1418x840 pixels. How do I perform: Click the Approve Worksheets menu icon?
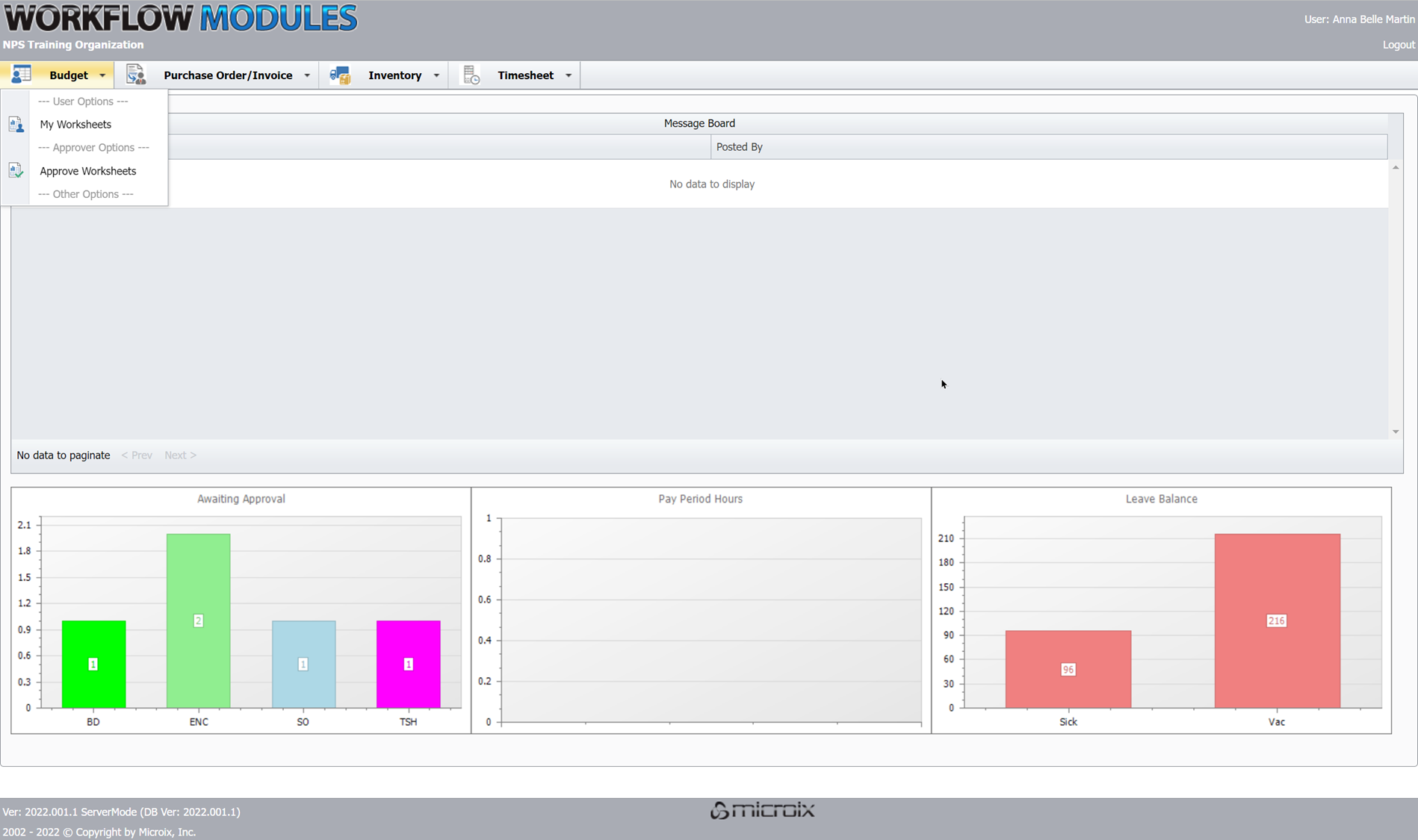pos(16,171)
